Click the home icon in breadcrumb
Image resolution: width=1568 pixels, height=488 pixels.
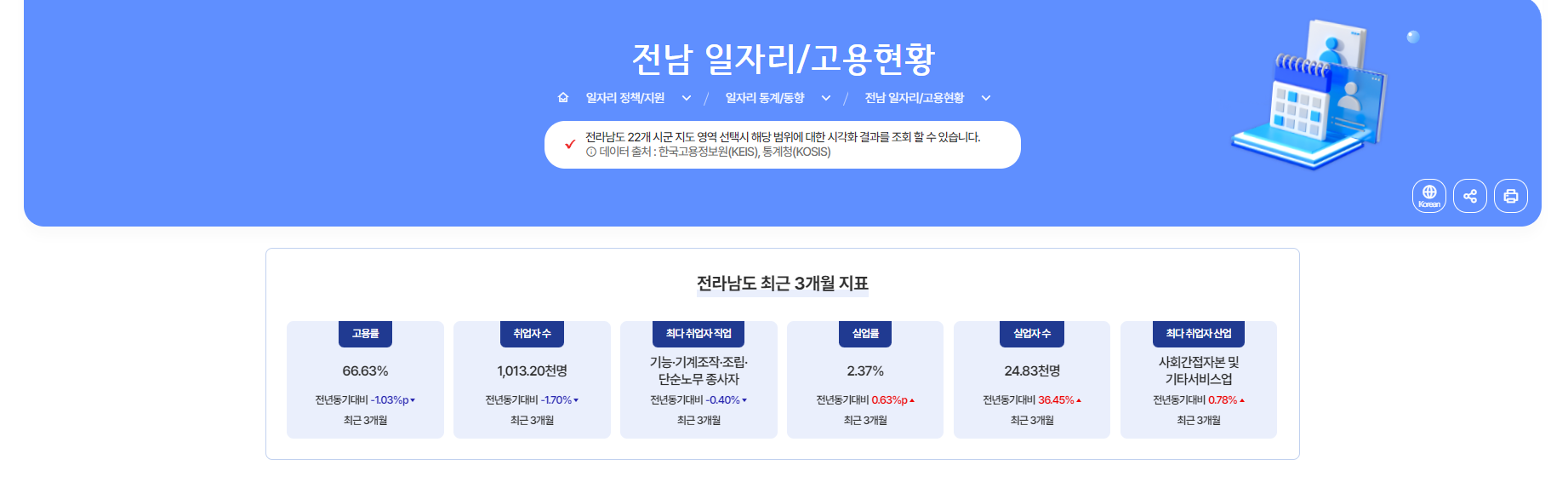point(563,98)
